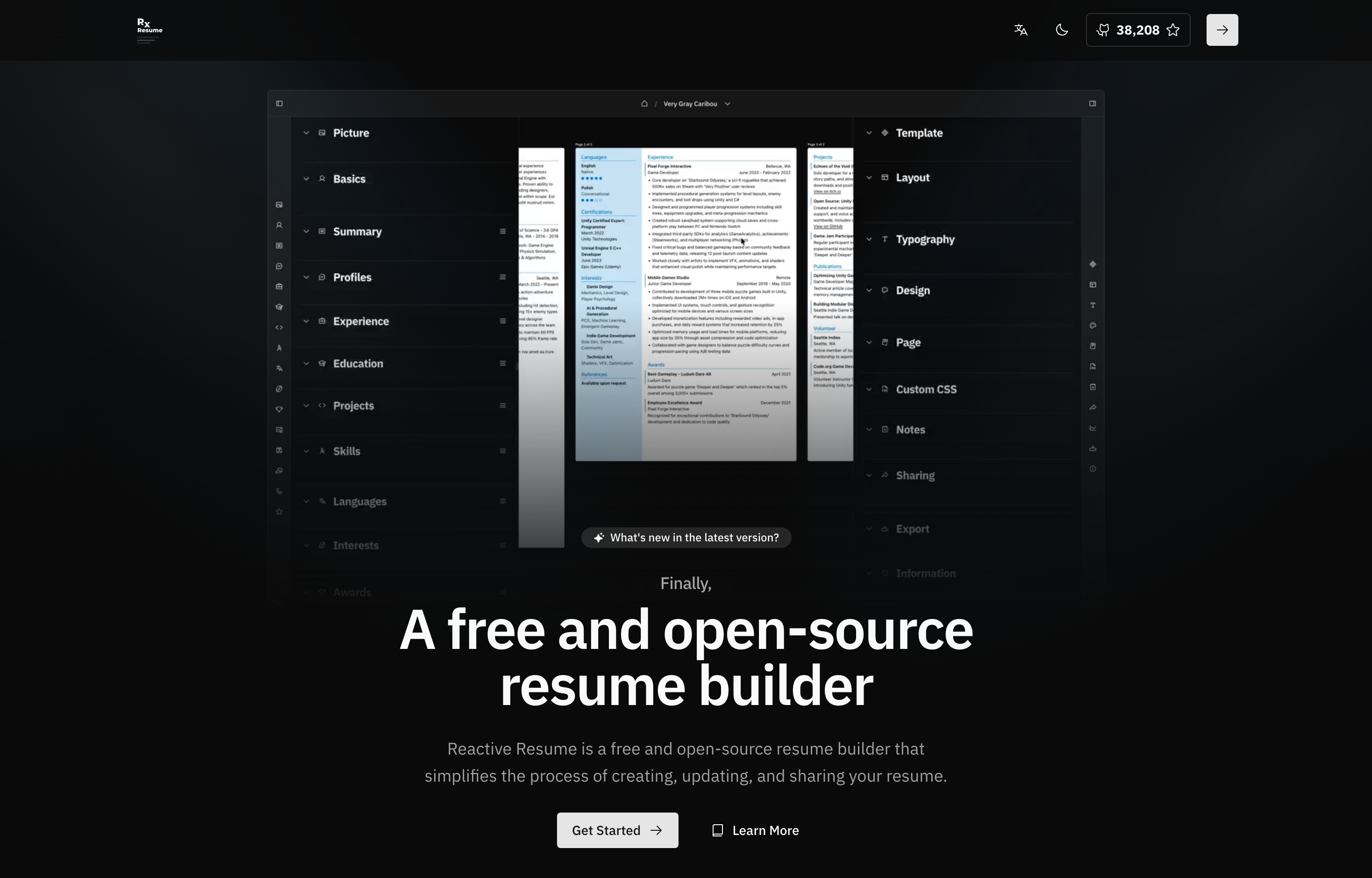
Task: Click the Get Started button
Action: coord(618,830)
